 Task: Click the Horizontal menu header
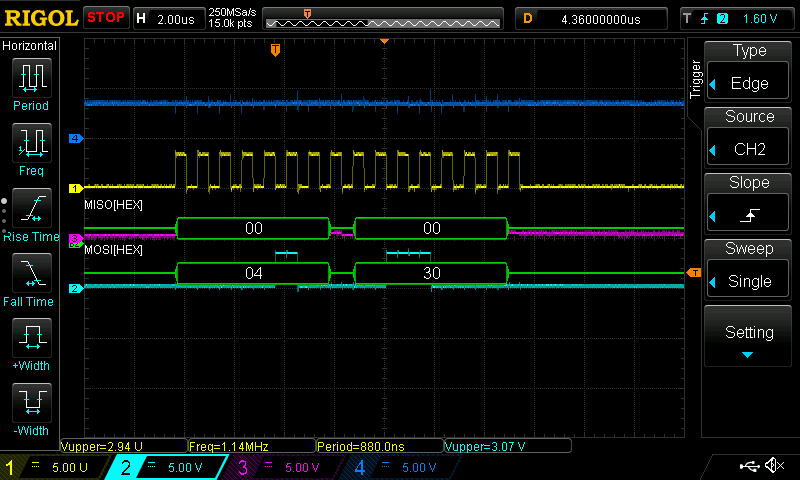click(30, 45)
